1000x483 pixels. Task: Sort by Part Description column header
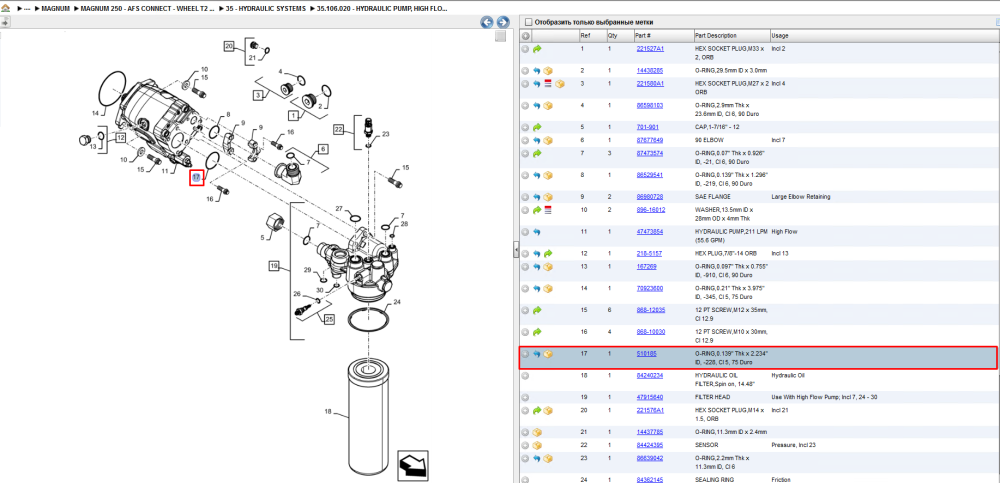[716, 36]
